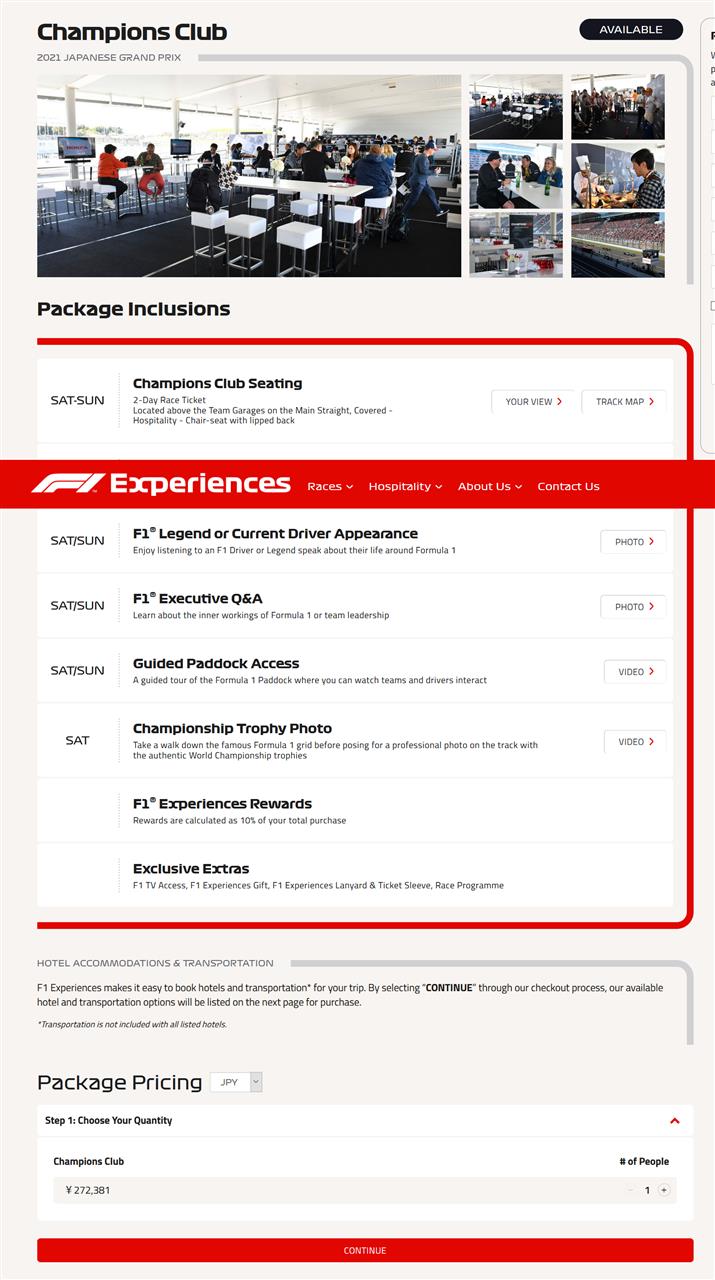Decrease number of people with minus icon
The image size is (715, 1280).
(x=630, y=1190)
